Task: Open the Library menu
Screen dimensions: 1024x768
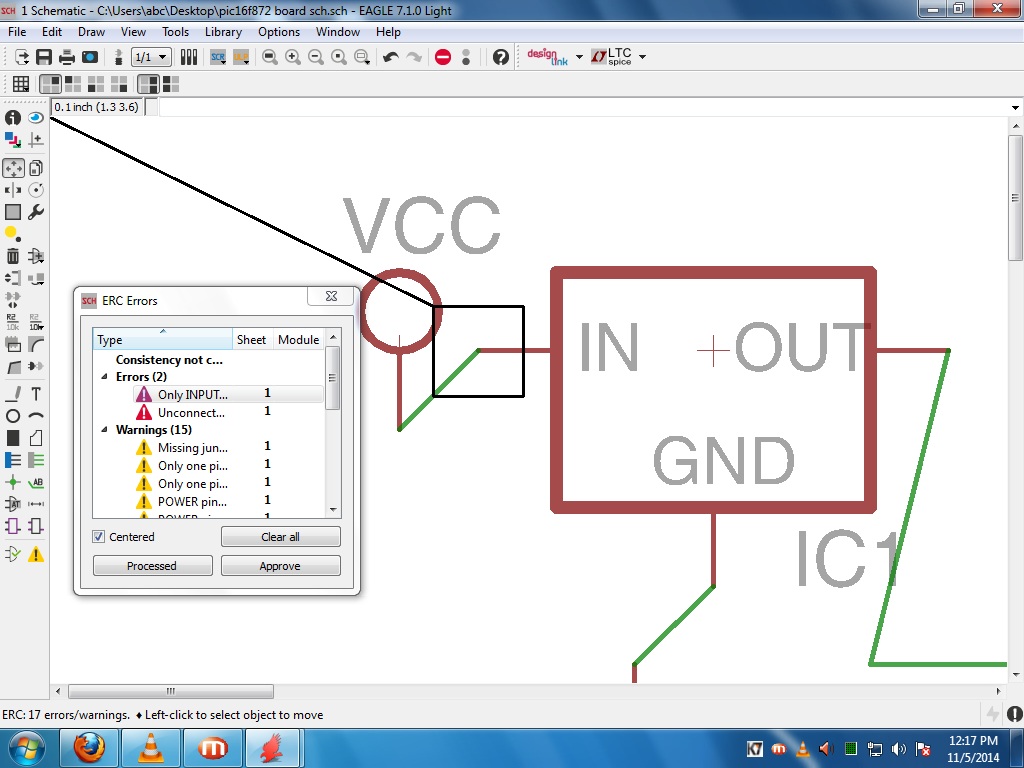Action: coord(223,32)
